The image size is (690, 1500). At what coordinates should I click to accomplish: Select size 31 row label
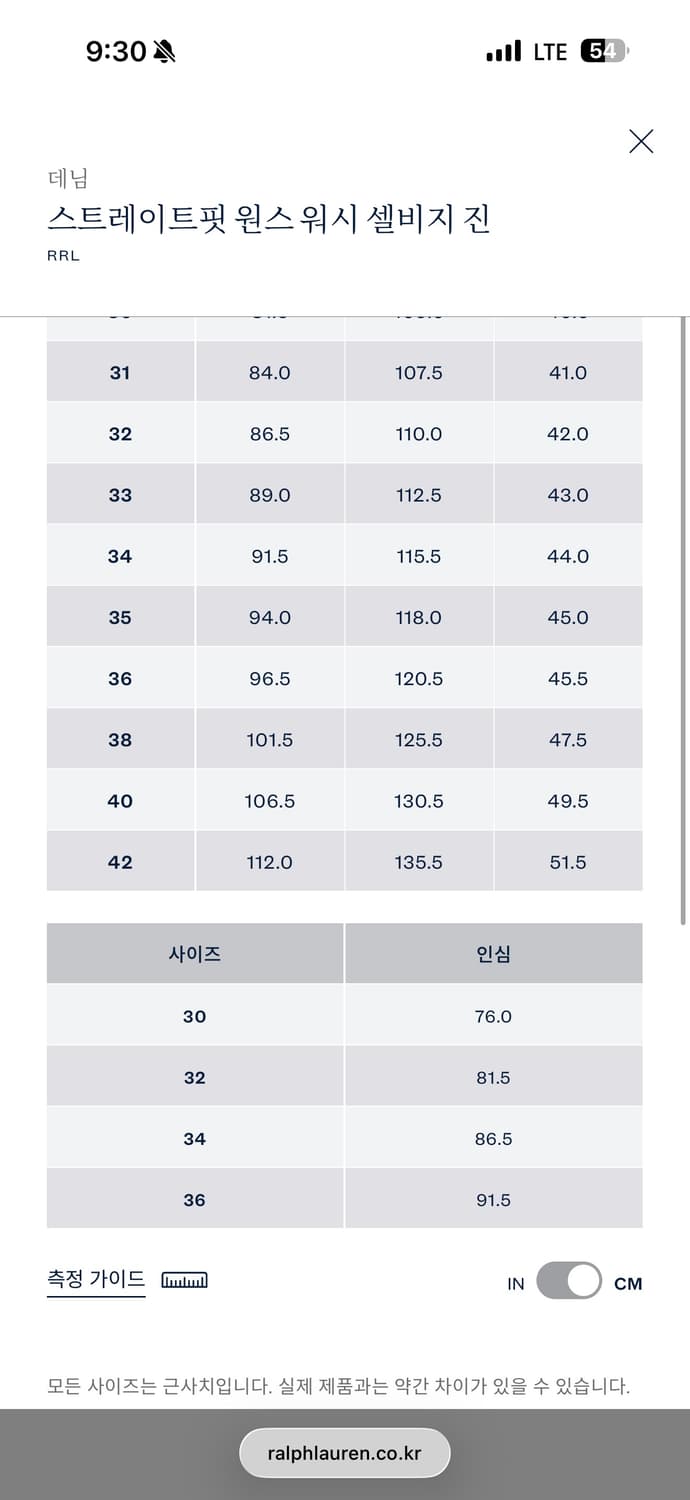point(120,373)
